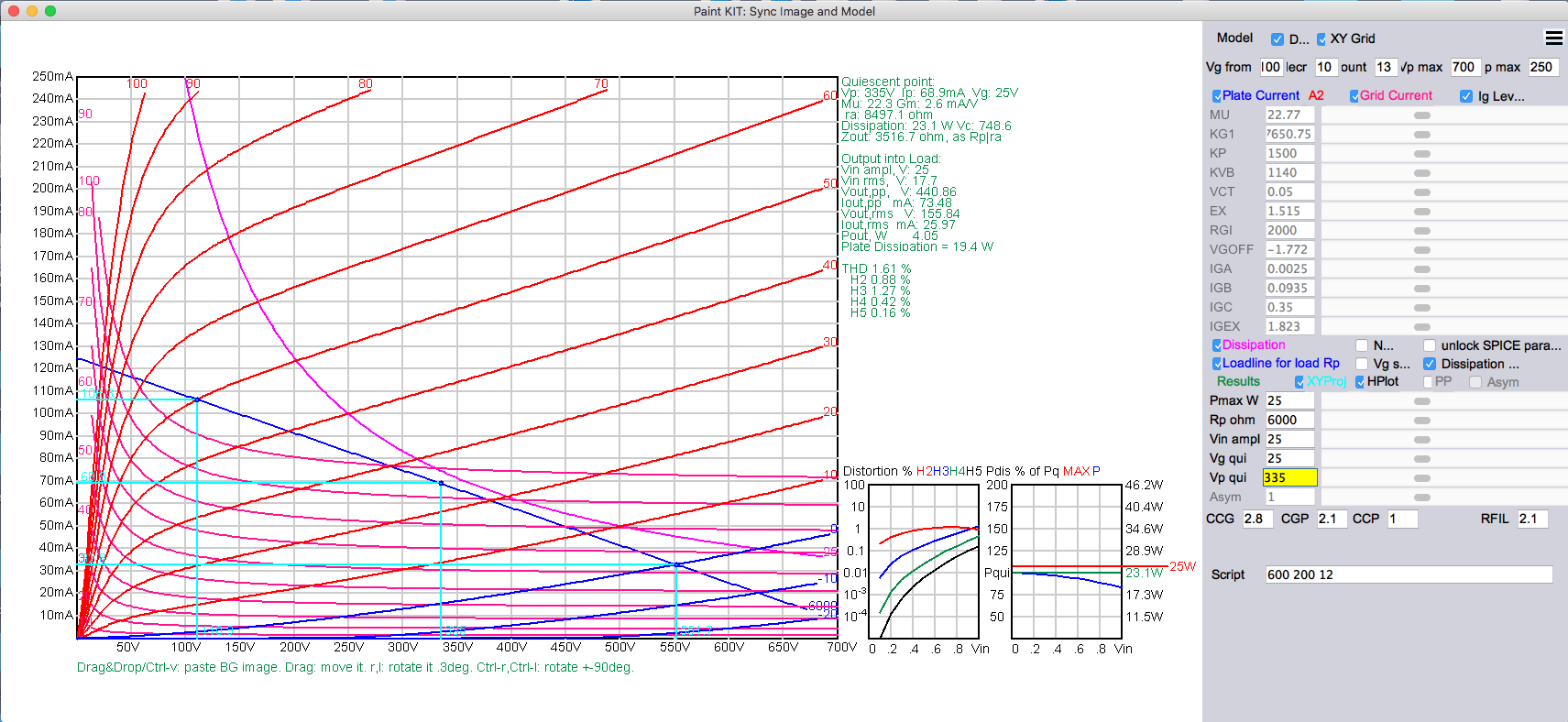Toggle the XY Grid checkbox

click(1321, 39)
